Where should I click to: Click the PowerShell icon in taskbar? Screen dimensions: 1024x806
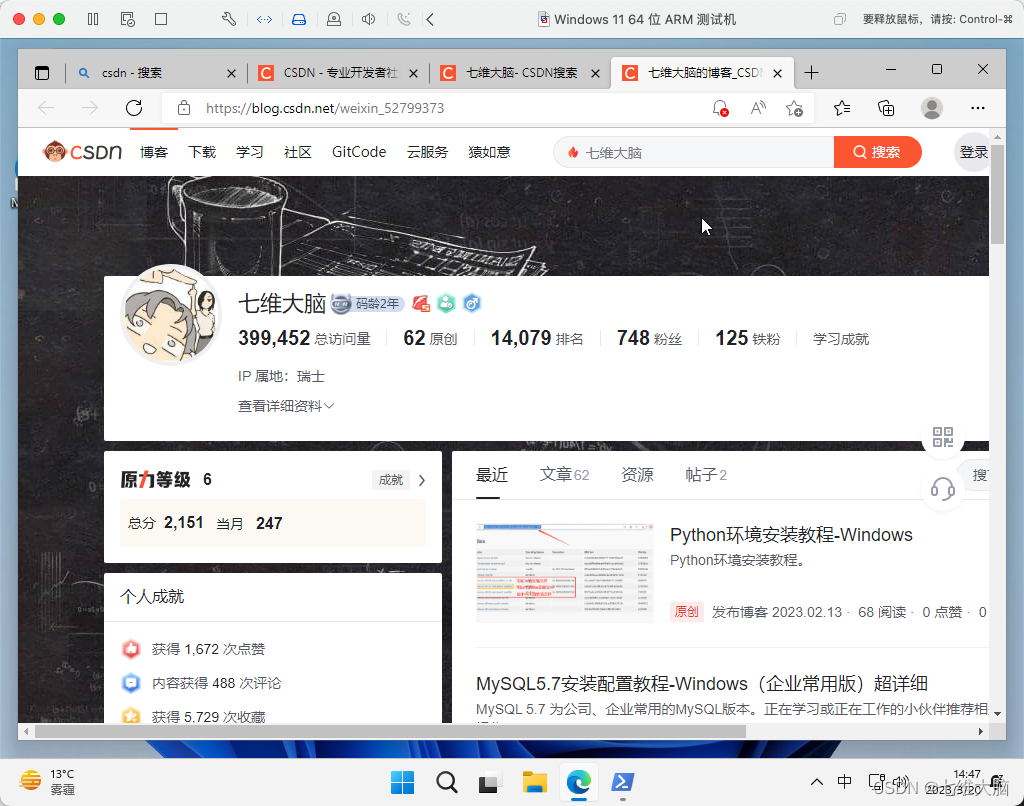click(622, 782)
